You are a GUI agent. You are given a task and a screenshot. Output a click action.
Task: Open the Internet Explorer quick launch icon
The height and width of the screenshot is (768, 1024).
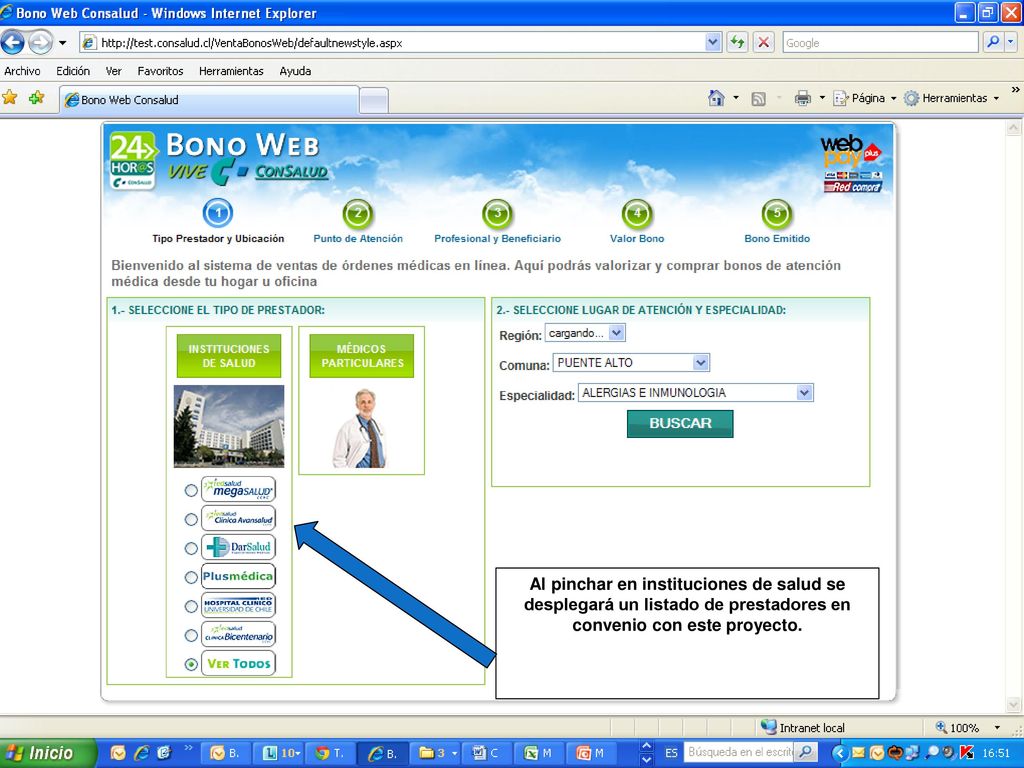[141, 753]
